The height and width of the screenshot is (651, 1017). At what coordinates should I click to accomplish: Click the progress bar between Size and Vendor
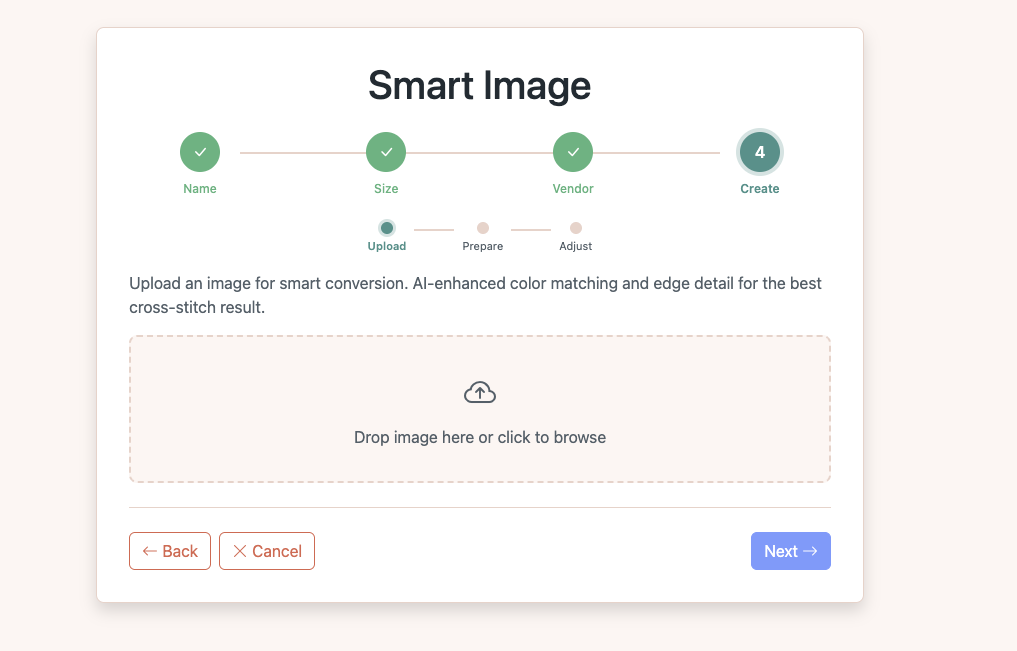tap(479, 151)
